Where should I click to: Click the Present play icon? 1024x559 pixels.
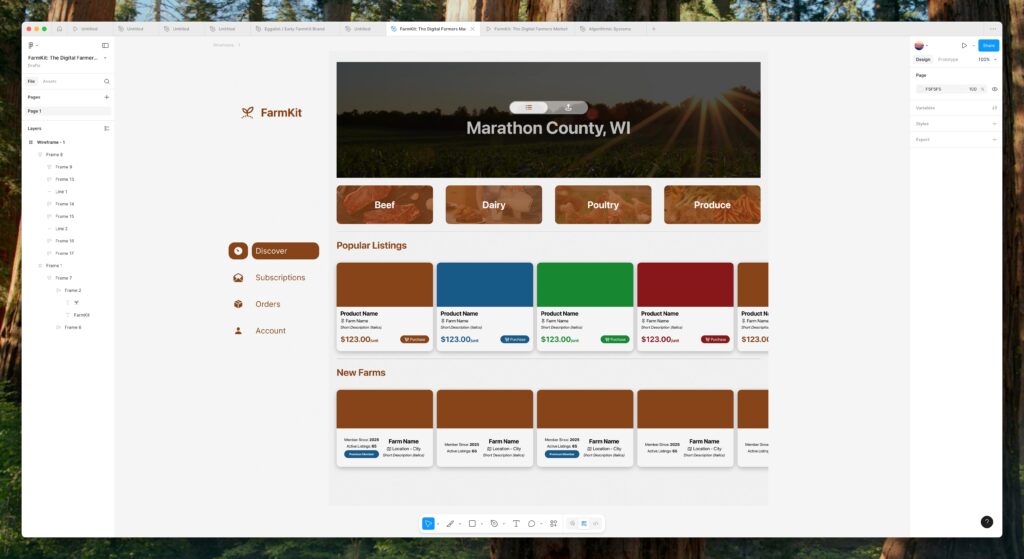click(964, 45)
